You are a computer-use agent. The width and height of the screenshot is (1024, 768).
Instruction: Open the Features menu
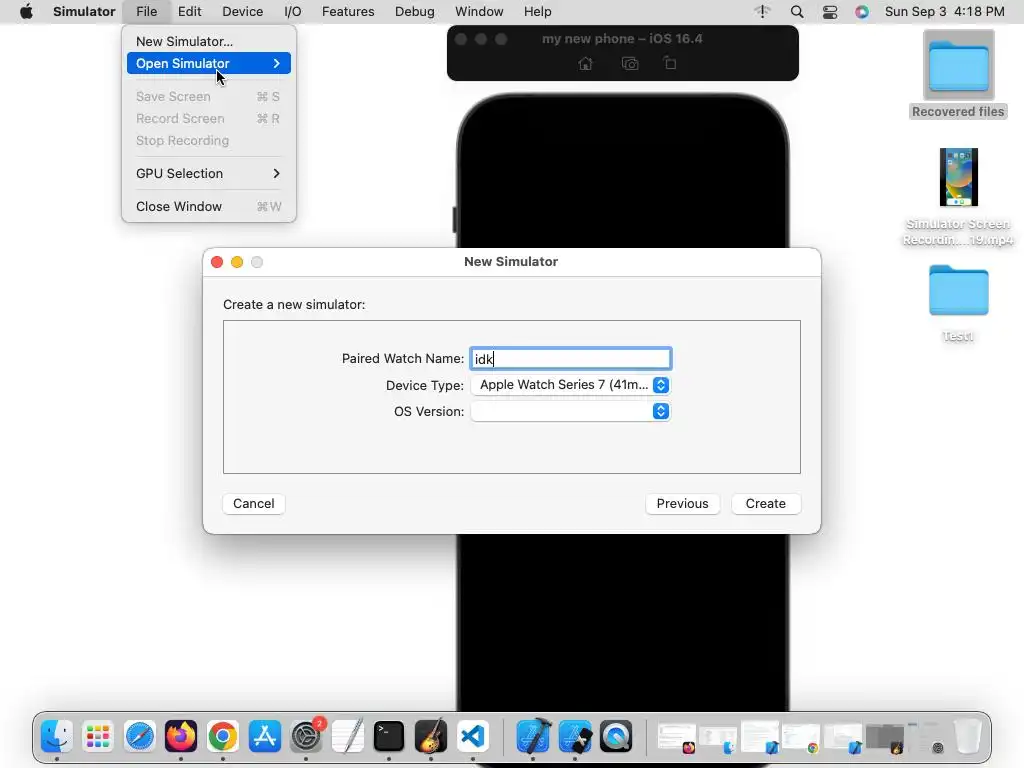(x=348, y=11)
